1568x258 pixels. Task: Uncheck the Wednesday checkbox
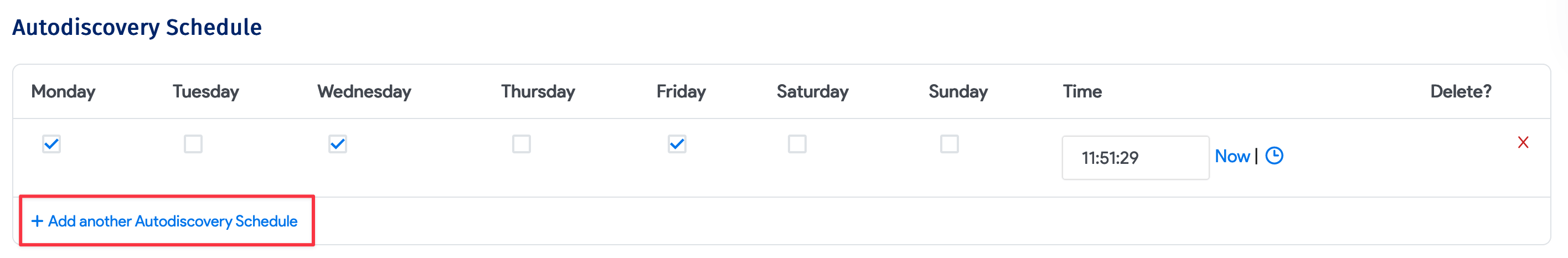point(338,144)
